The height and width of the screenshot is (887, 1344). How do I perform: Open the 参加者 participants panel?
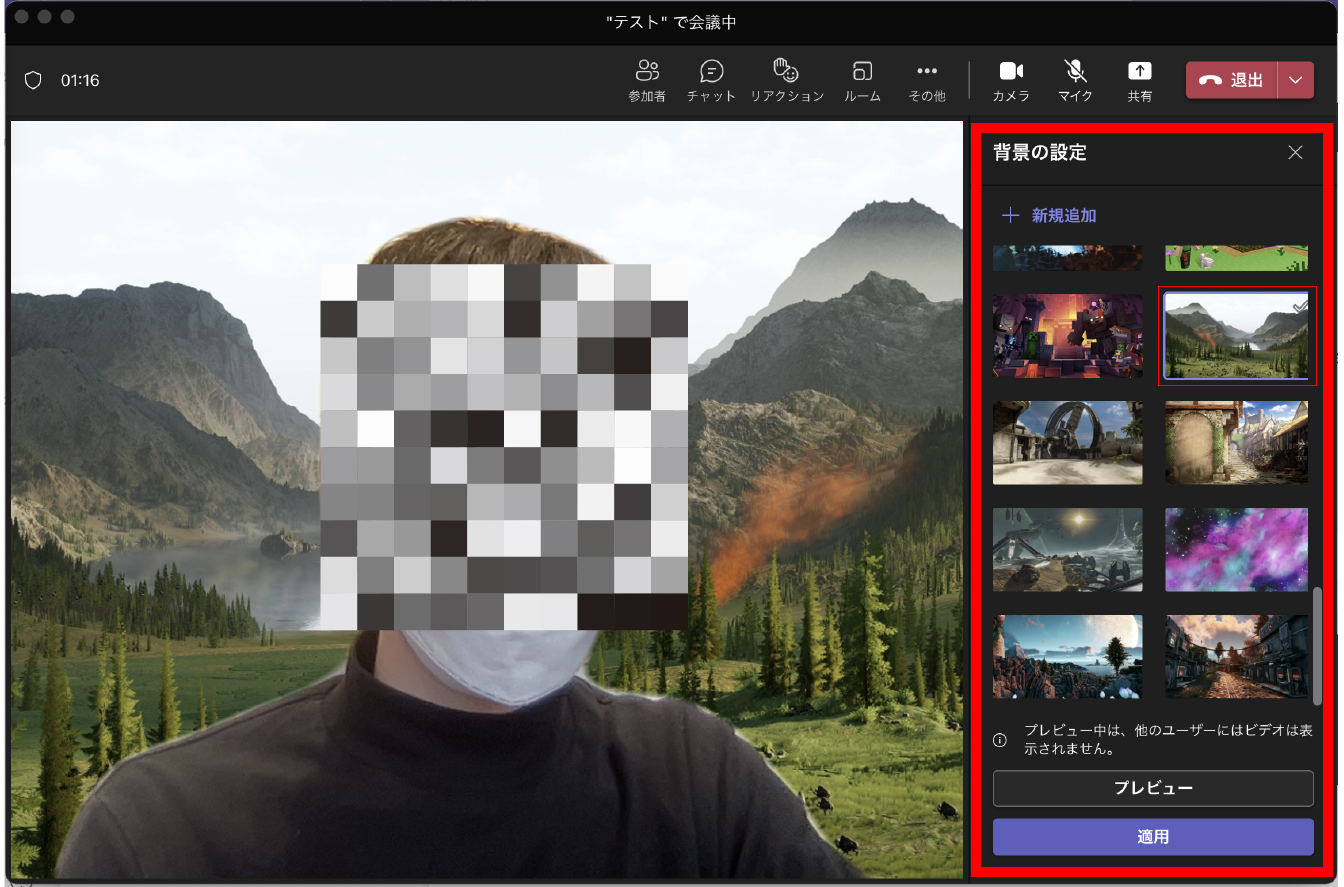click(x=647, y=81)
